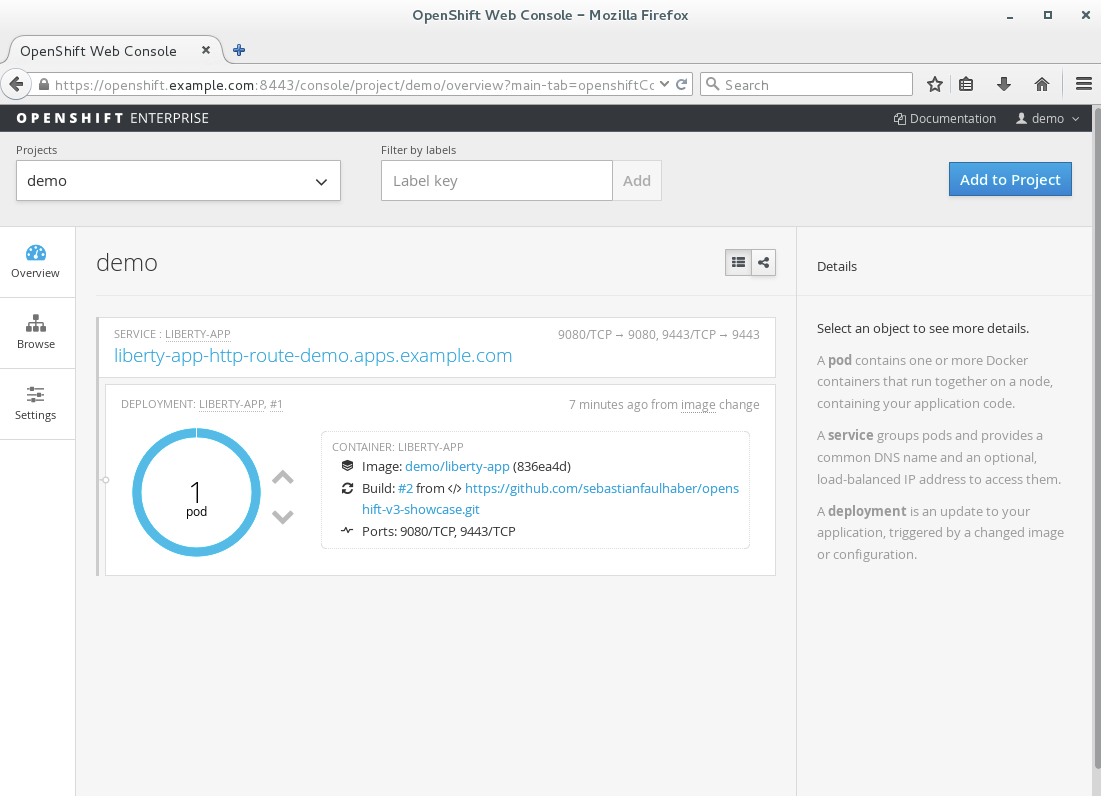Click the underlined word image in deployment trigger
The height and width of the screenshot is (796, 1101).
(698, 405)
